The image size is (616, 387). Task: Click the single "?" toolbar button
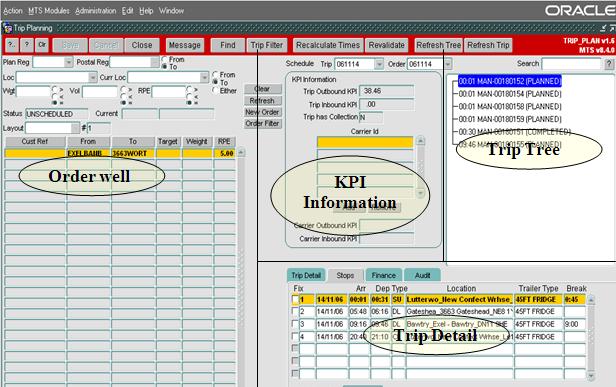27,45
